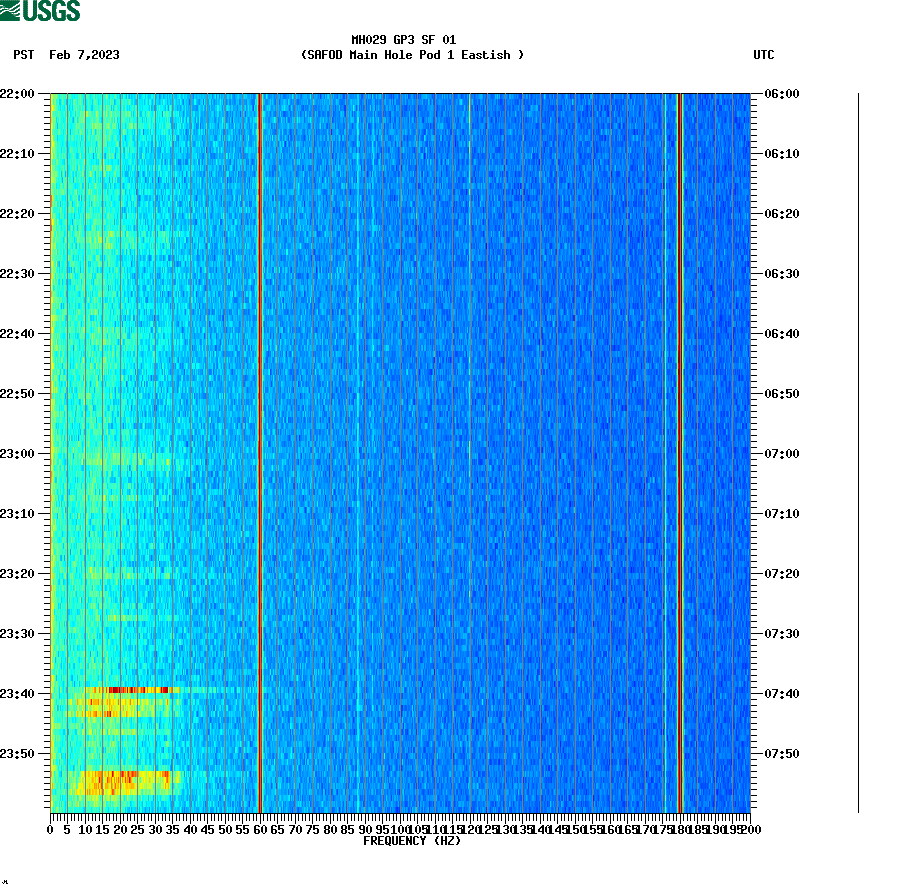Select the SAFOD Main Hole Pod 1 subtitle
Image resolution: width=902 pixels, height=893 pixels.
click(408, 56)
